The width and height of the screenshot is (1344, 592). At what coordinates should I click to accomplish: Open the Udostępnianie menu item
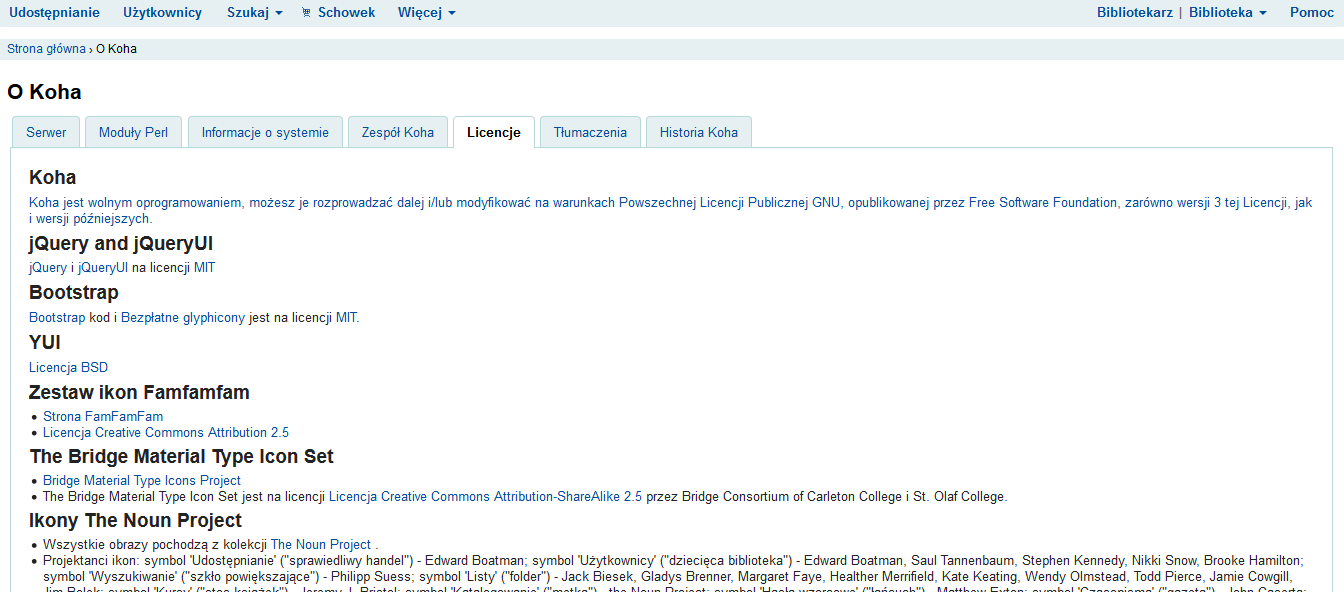(54, 13)
